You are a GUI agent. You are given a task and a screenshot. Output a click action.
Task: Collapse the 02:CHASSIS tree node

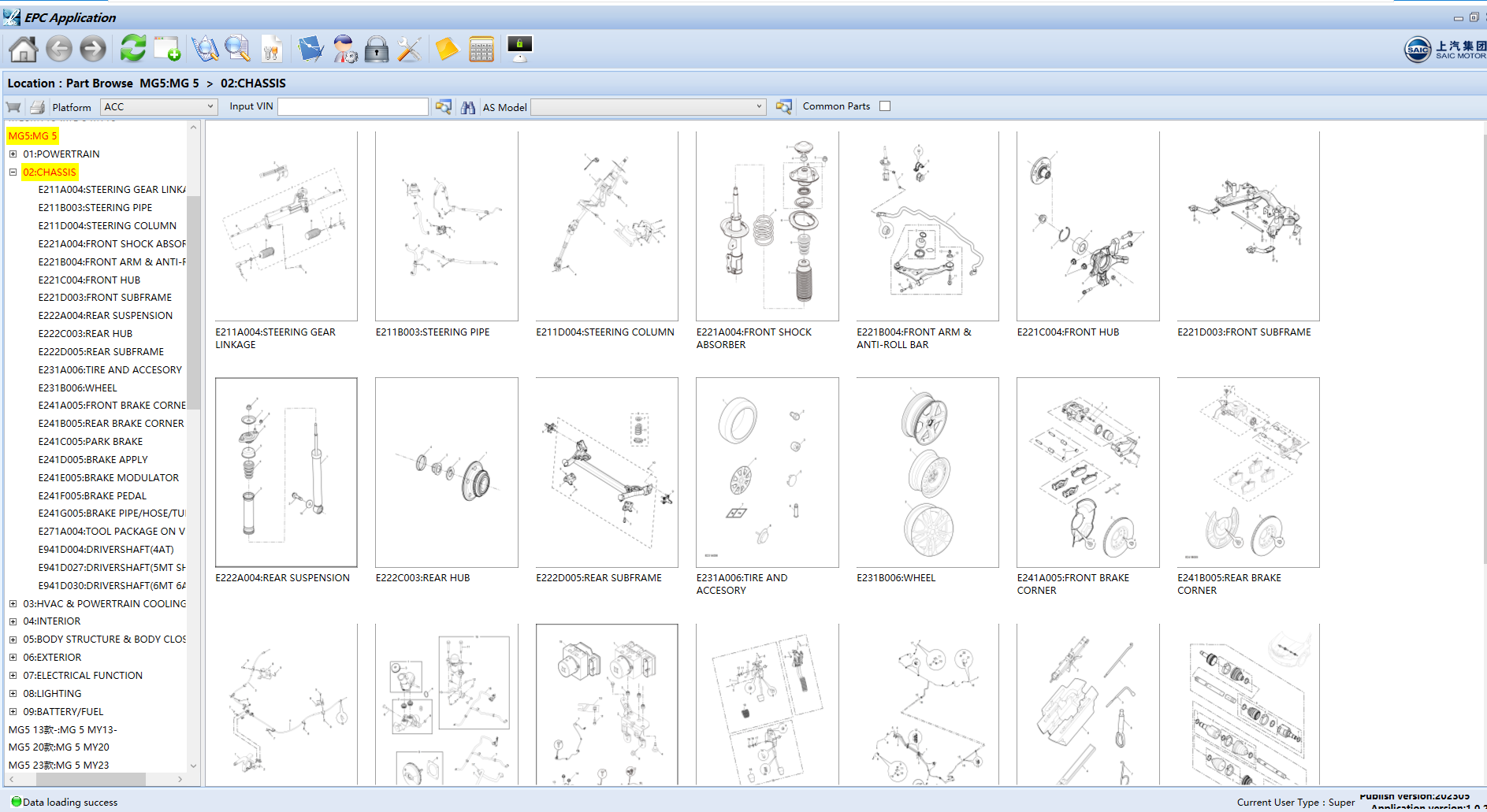(13, 172)
